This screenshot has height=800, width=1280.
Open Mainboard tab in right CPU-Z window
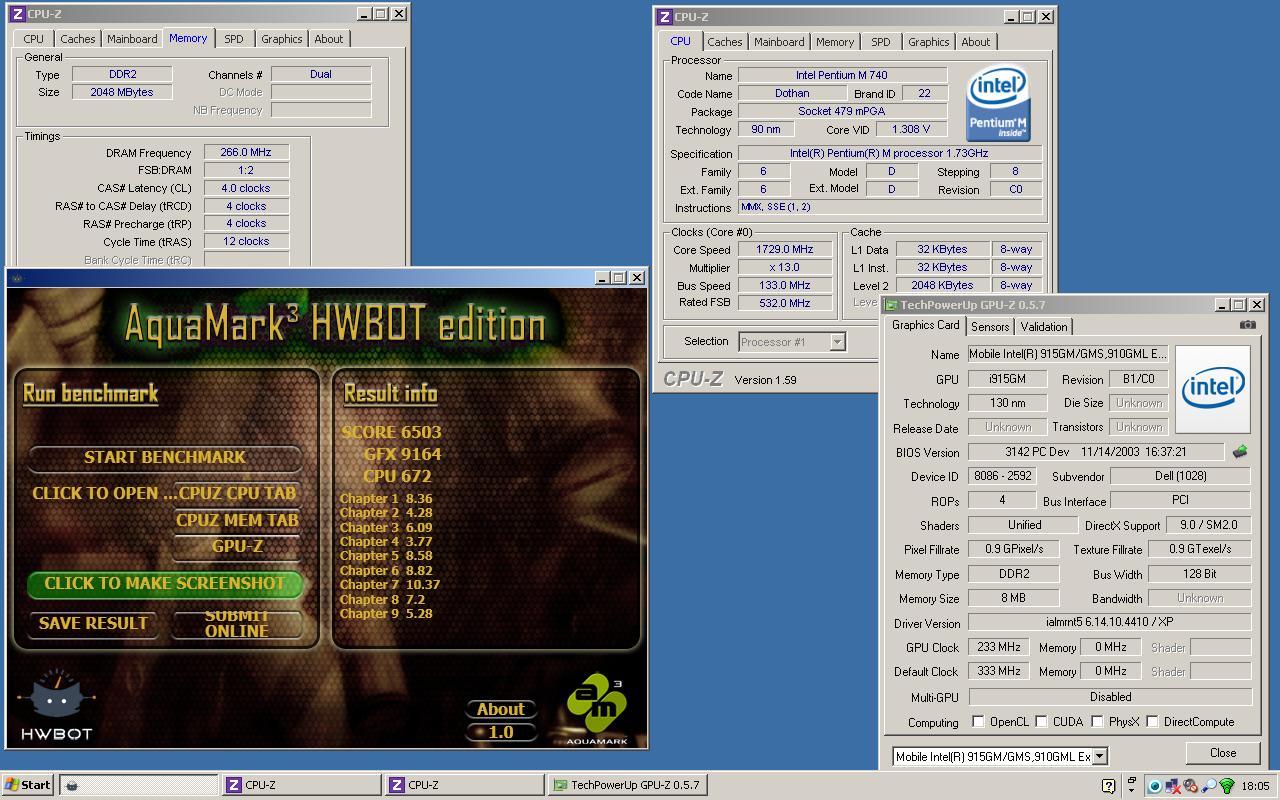[779, 42]
